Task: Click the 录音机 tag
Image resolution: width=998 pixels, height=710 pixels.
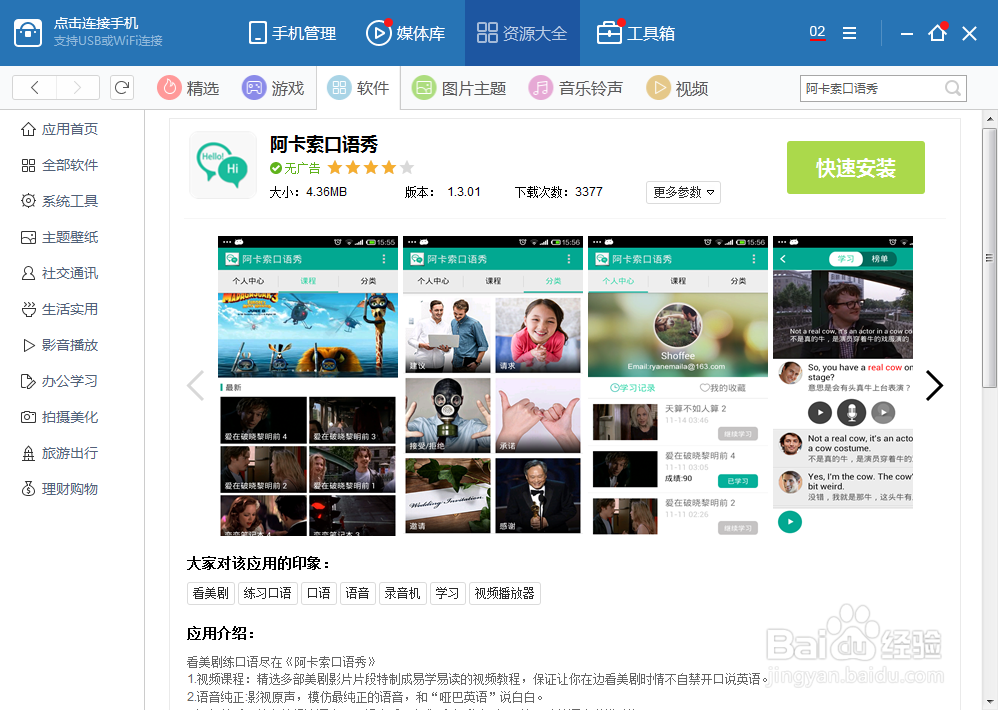Action: [402, 593]
